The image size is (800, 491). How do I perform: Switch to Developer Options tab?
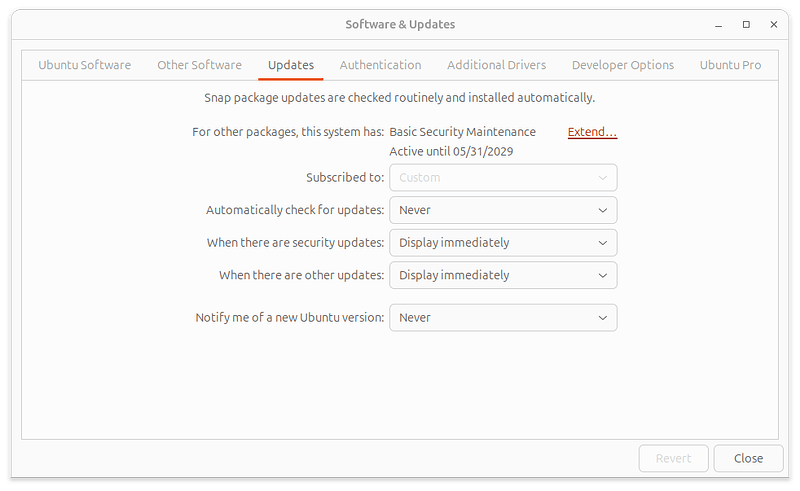click(x=622, y=65)
